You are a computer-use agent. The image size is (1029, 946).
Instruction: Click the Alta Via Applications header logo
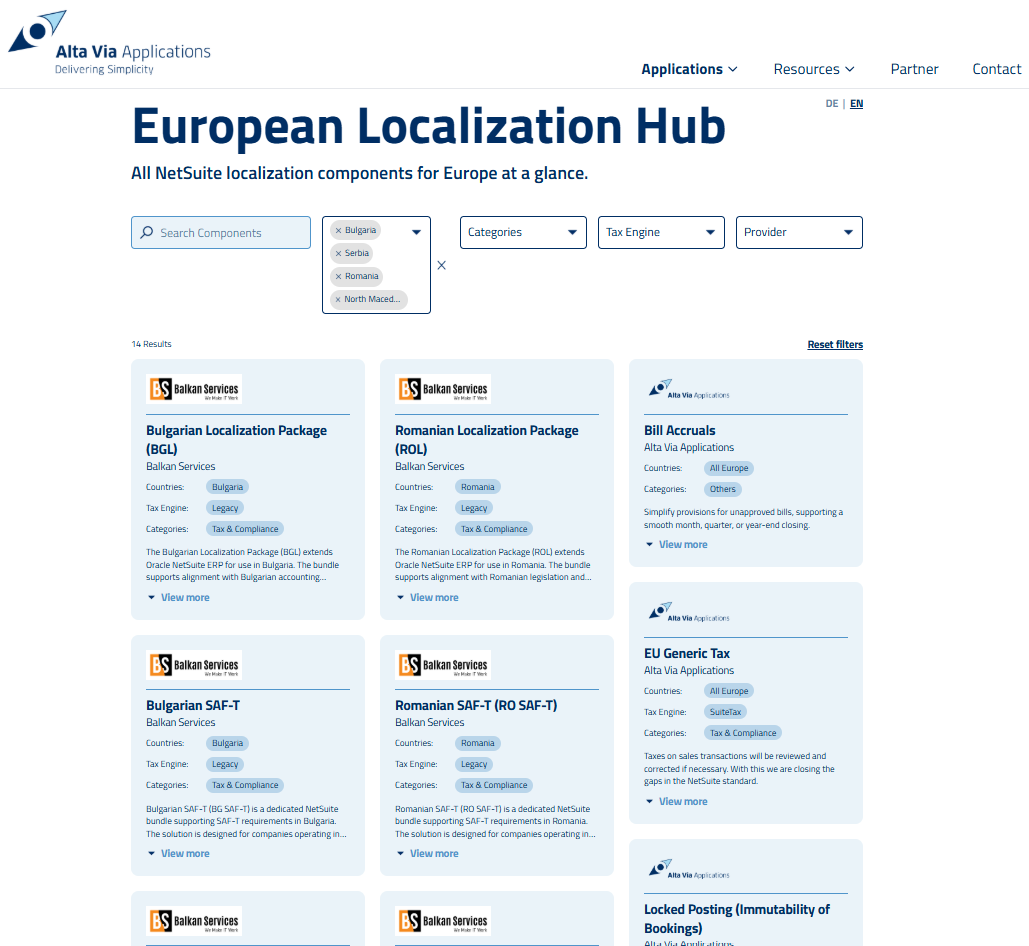110,43
